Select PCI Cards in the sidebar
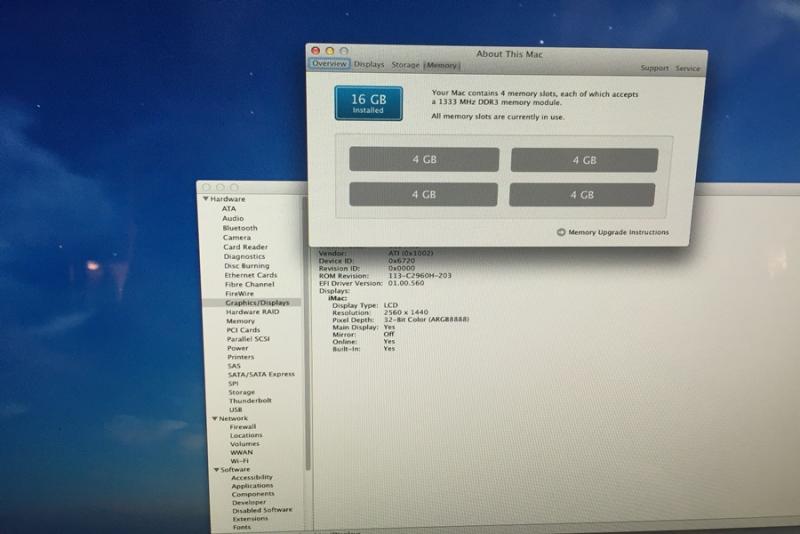Viewport: 800px width, 534px height. (243, 330)
